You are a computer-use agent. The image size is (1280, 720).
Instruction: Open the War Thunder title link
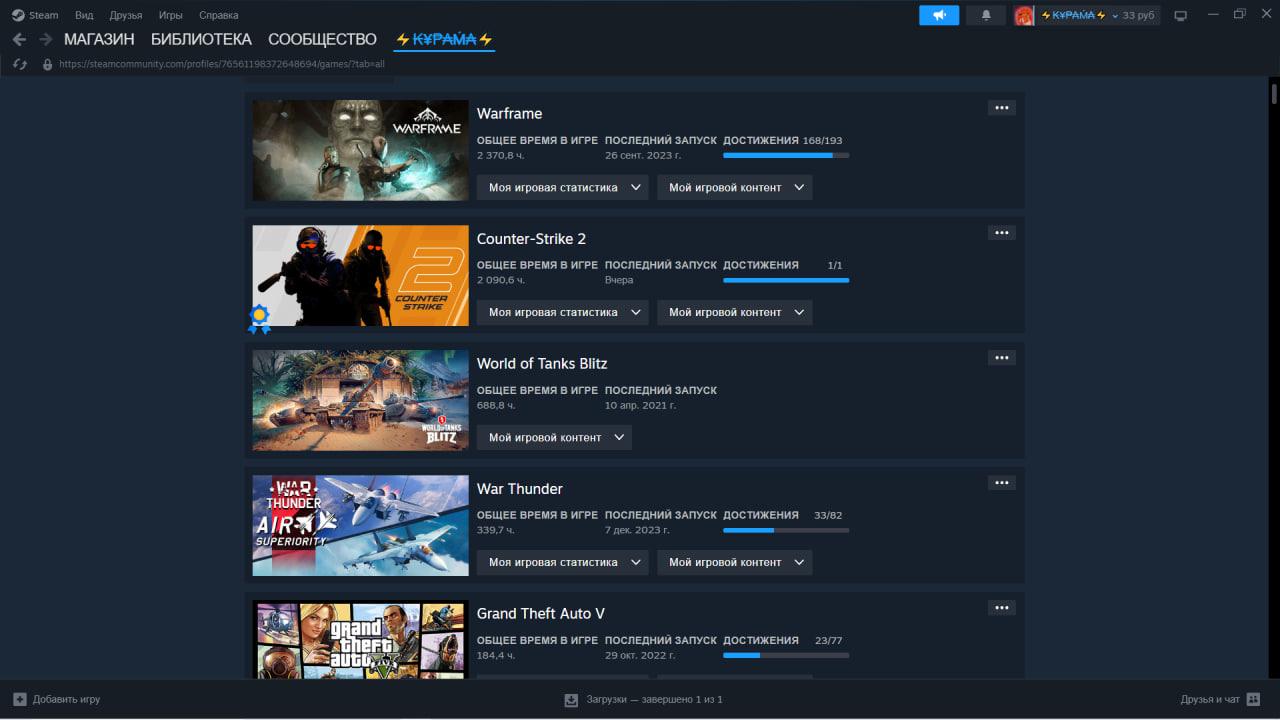pyautogui.click(x=519, y=488)
